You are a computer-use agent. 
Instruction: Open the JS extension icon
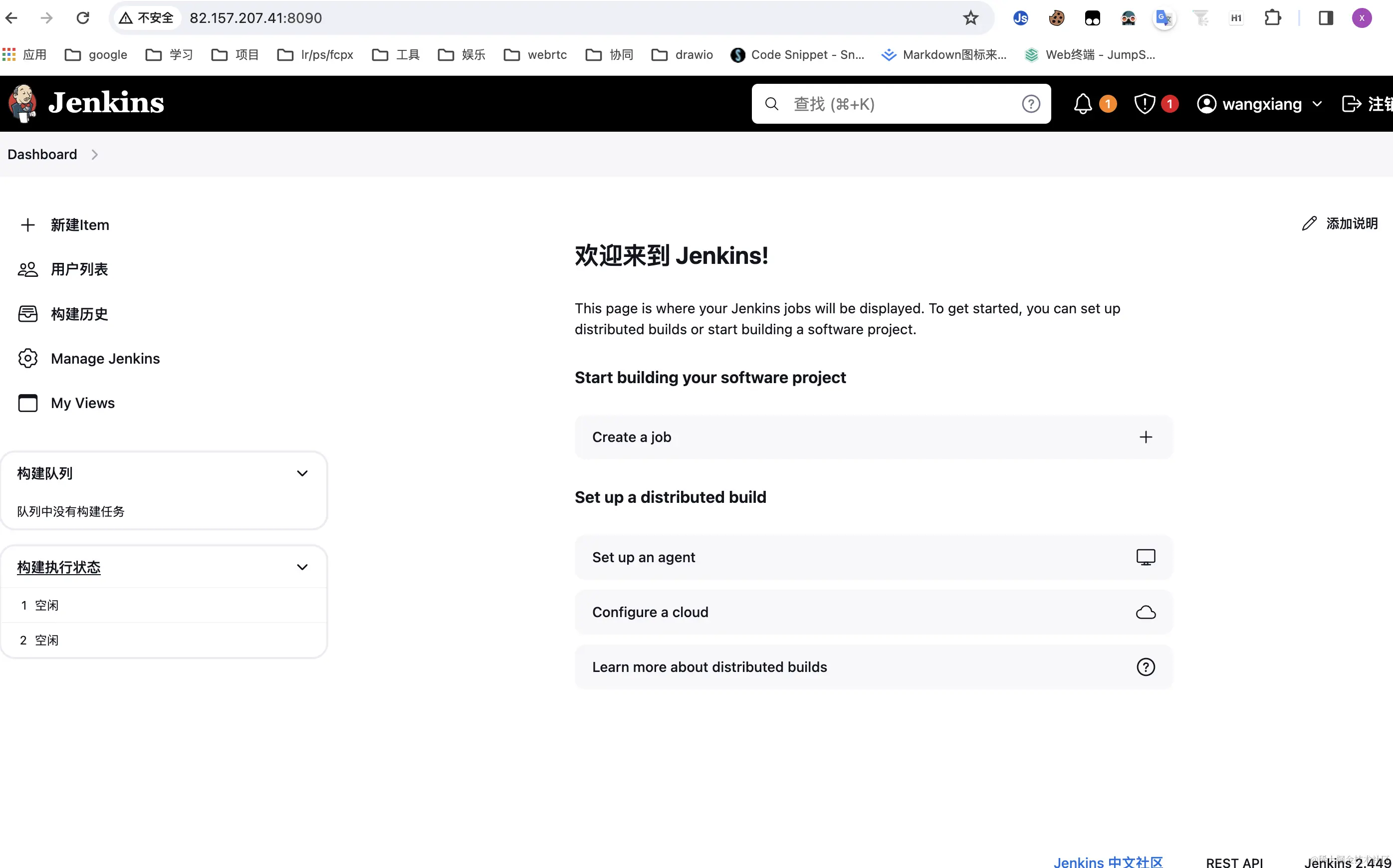pos(1020,18)
